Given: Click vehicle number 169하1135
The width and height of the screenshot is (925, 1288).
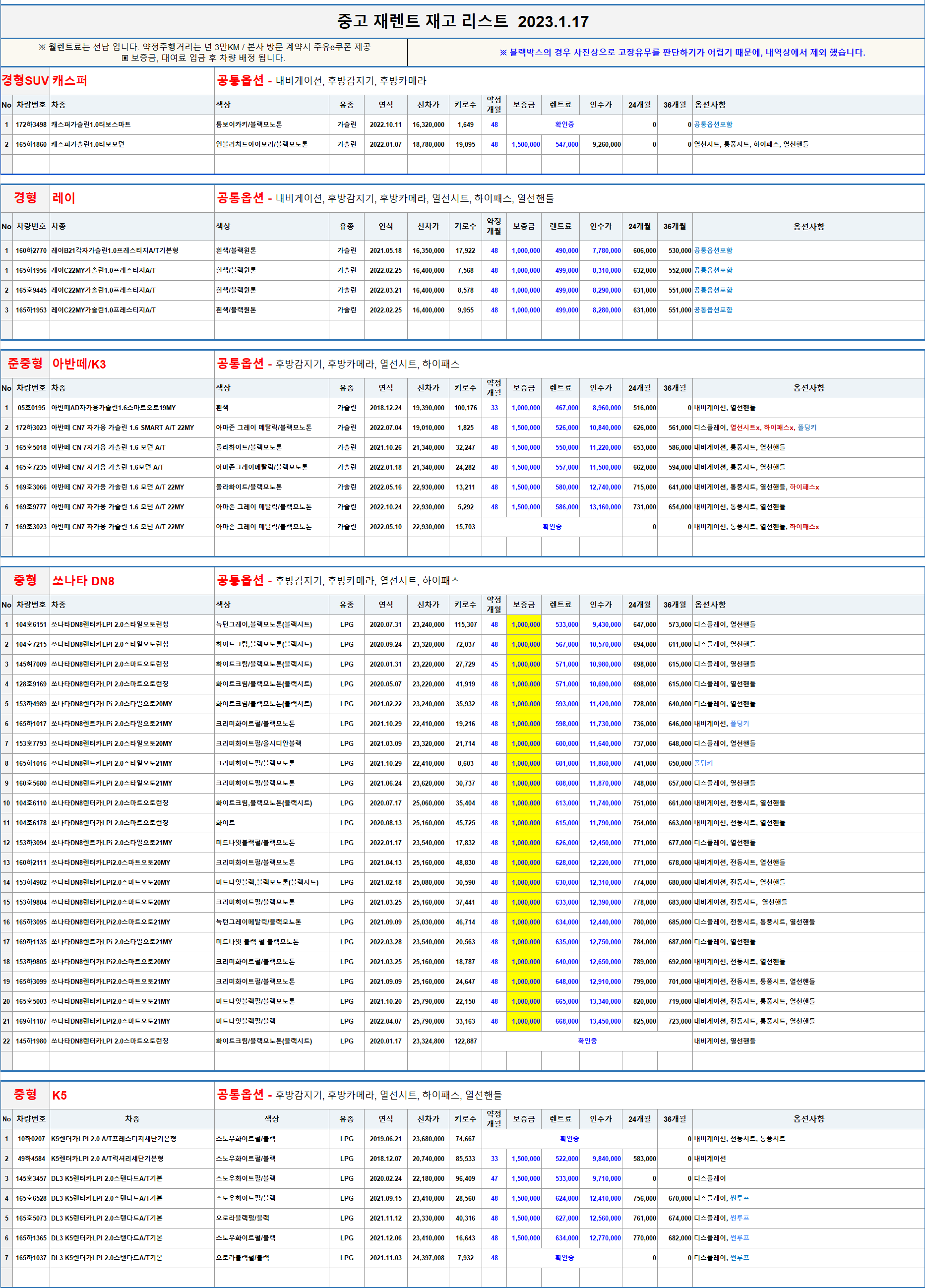Looking at the screenshot, I should (31, 942).
